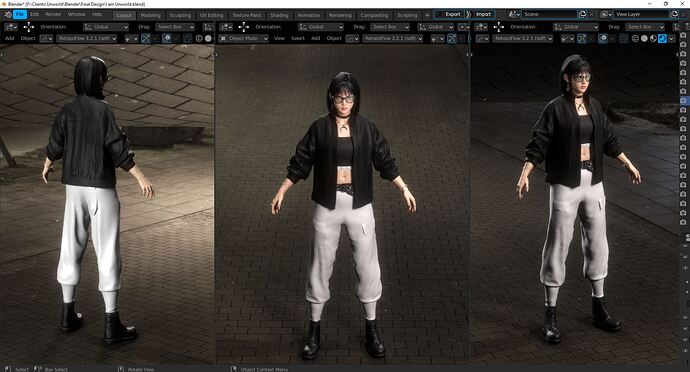Switch to the Shading workspace tab
690x372 pixels.
click(279, 15)
